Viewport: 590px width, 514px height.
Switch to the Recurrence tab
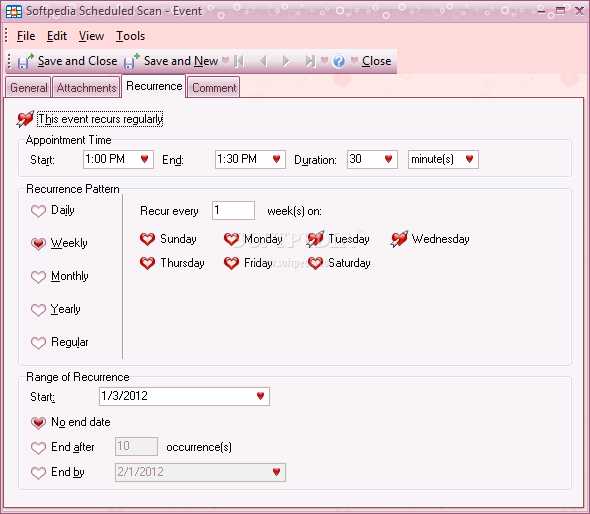(x=154, y=86)
